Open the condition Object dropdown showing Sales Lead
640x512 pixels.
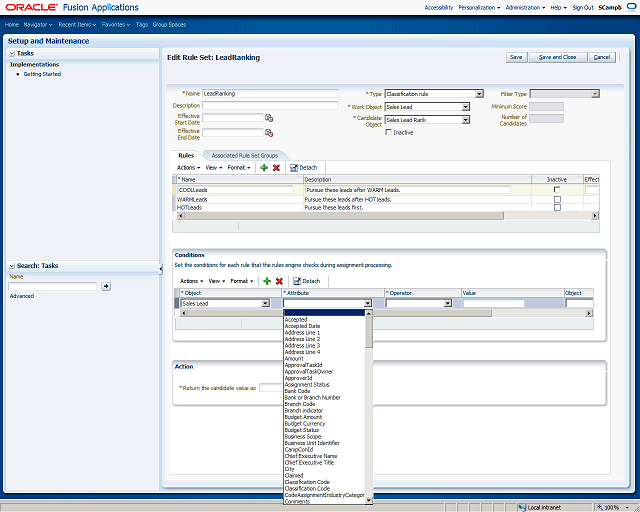click(265, 303)
